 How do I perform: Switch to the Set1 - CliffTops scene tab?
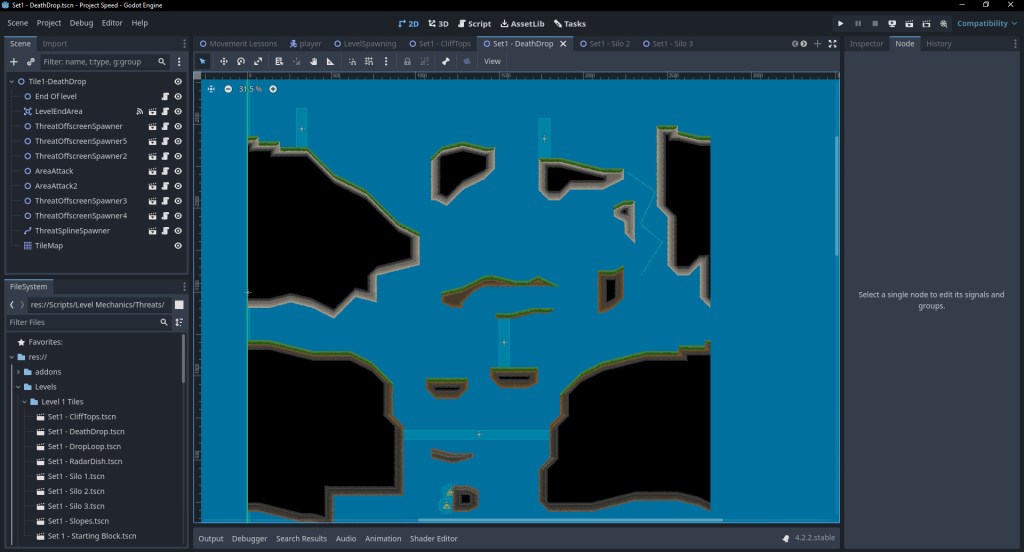click(438, 44)
